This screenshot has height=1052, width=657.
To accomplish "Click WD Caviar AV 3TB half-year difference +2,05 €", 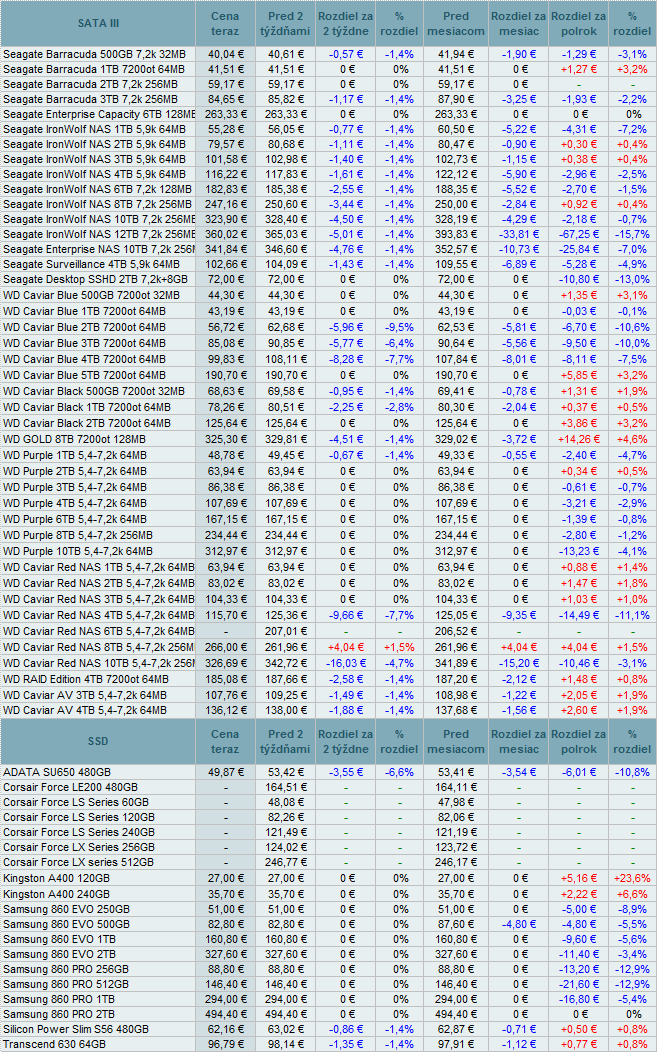I will [x=578, y=696].
